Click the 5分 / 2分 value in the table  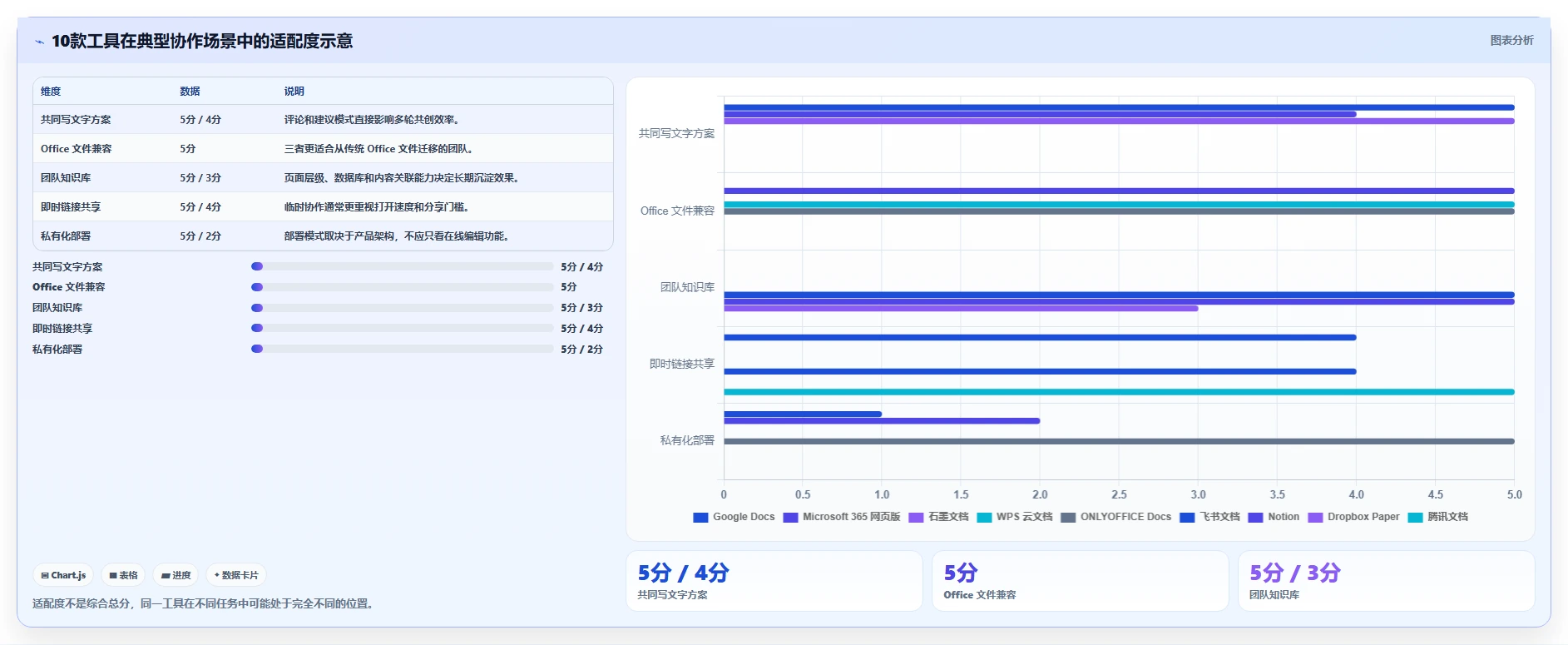coord(200,236)
